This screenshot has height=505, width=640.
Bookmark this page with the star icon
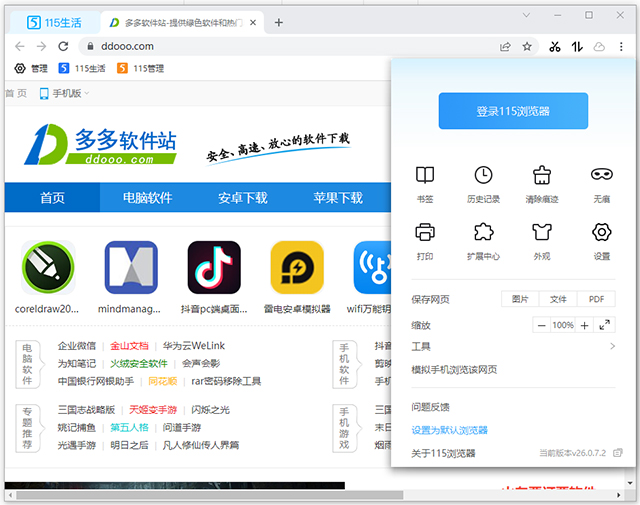pos(527,47)
